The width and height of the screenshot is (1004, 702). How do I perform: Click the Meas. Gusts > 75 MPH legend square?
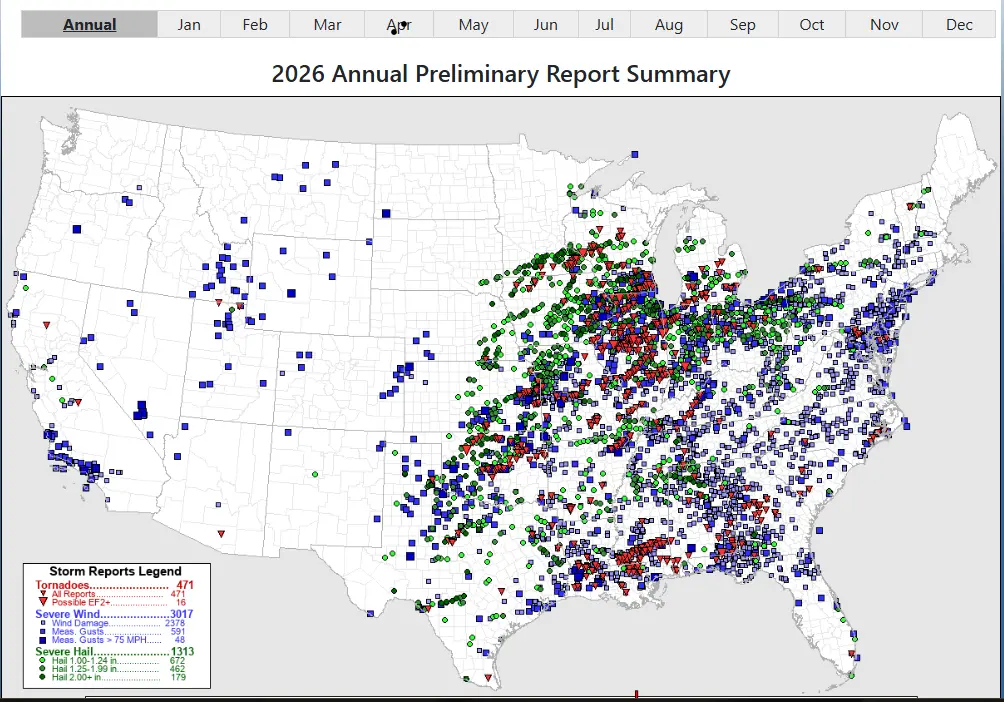pyautogui.click(x=41, y=640)
